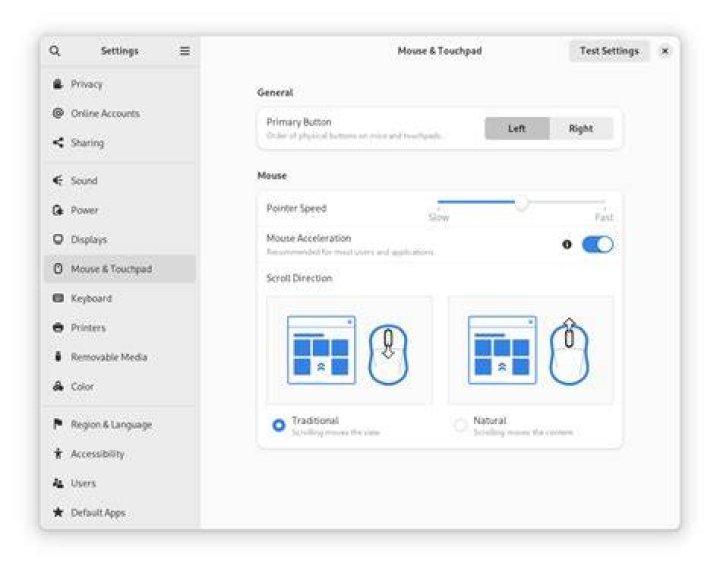Click the Pointer Speed slider handle

[x=521, y=202]
